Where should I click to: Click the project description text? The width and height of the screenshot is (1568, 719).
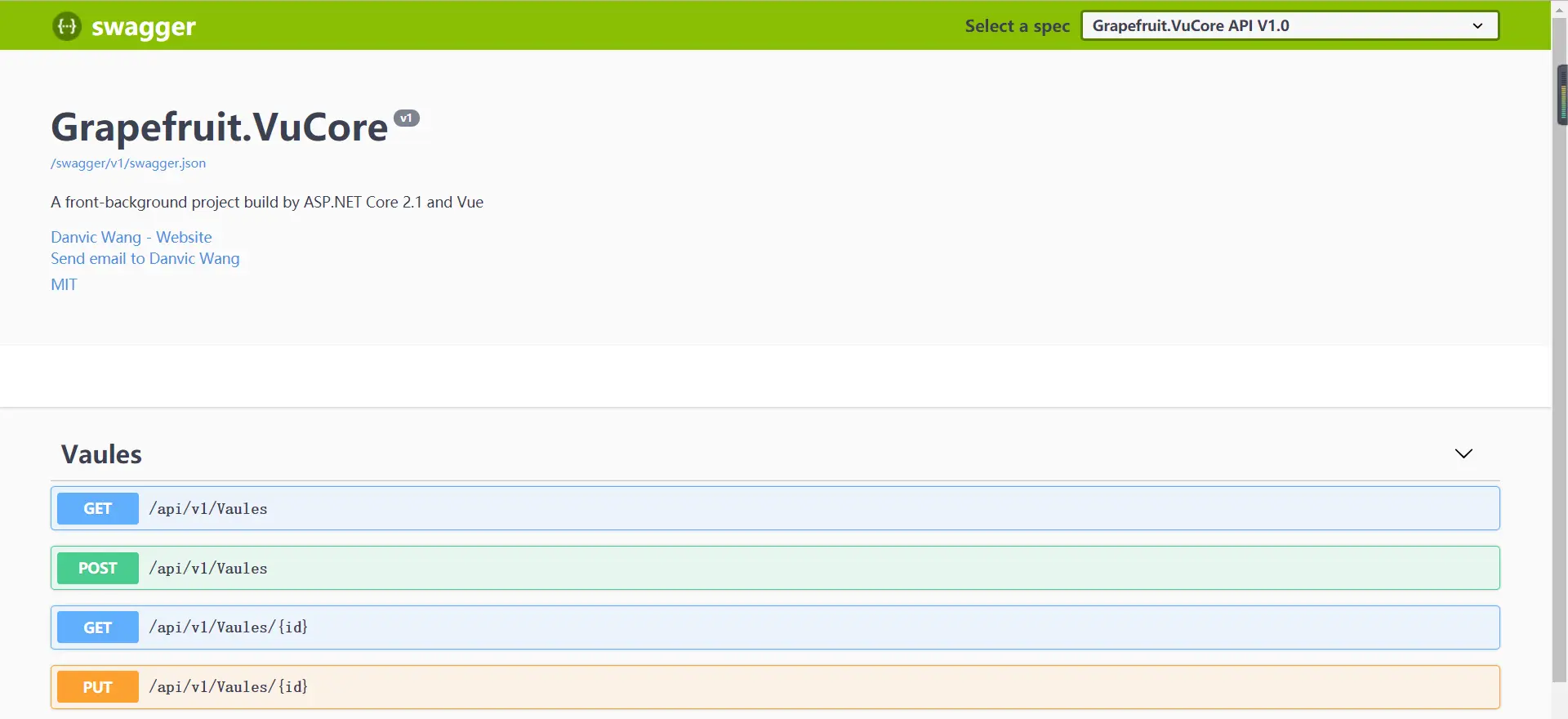(267, 202)
